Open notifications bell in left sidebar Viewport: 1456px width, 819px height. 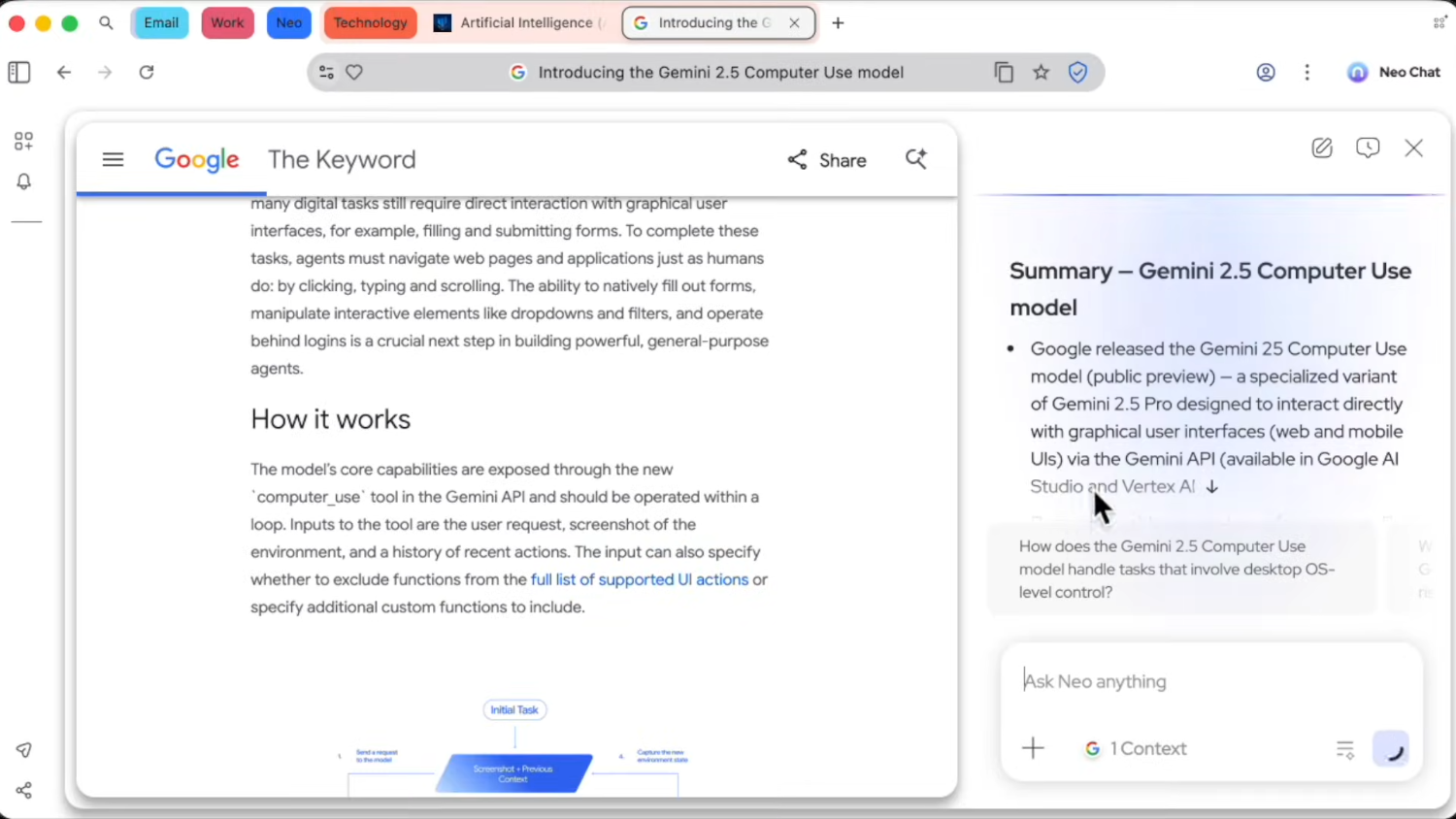[x=24, y=181]
